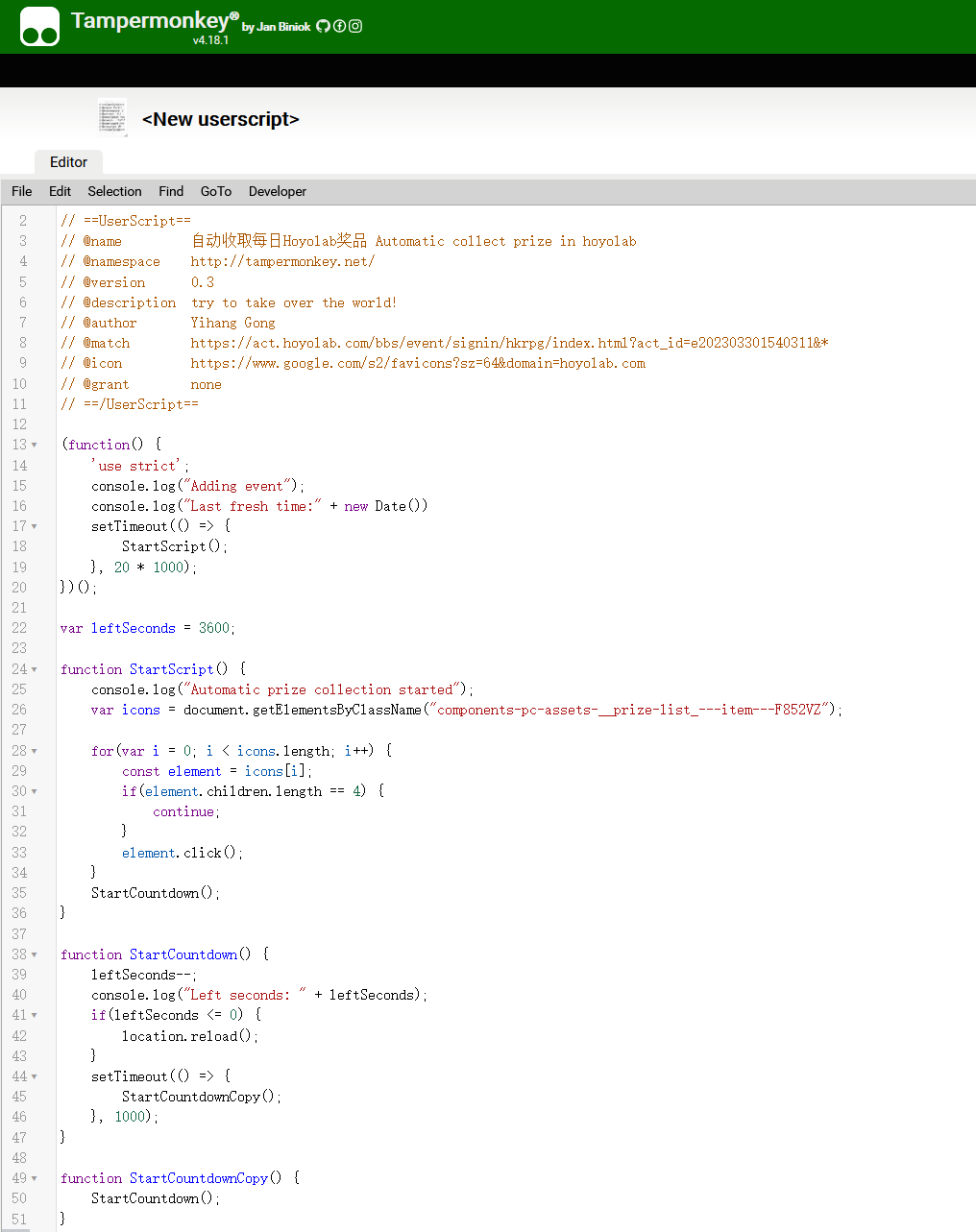Screen dimensions: 976x1232
Task: Collapse StartCountdown function at line 38
Action: click(32, 954)
